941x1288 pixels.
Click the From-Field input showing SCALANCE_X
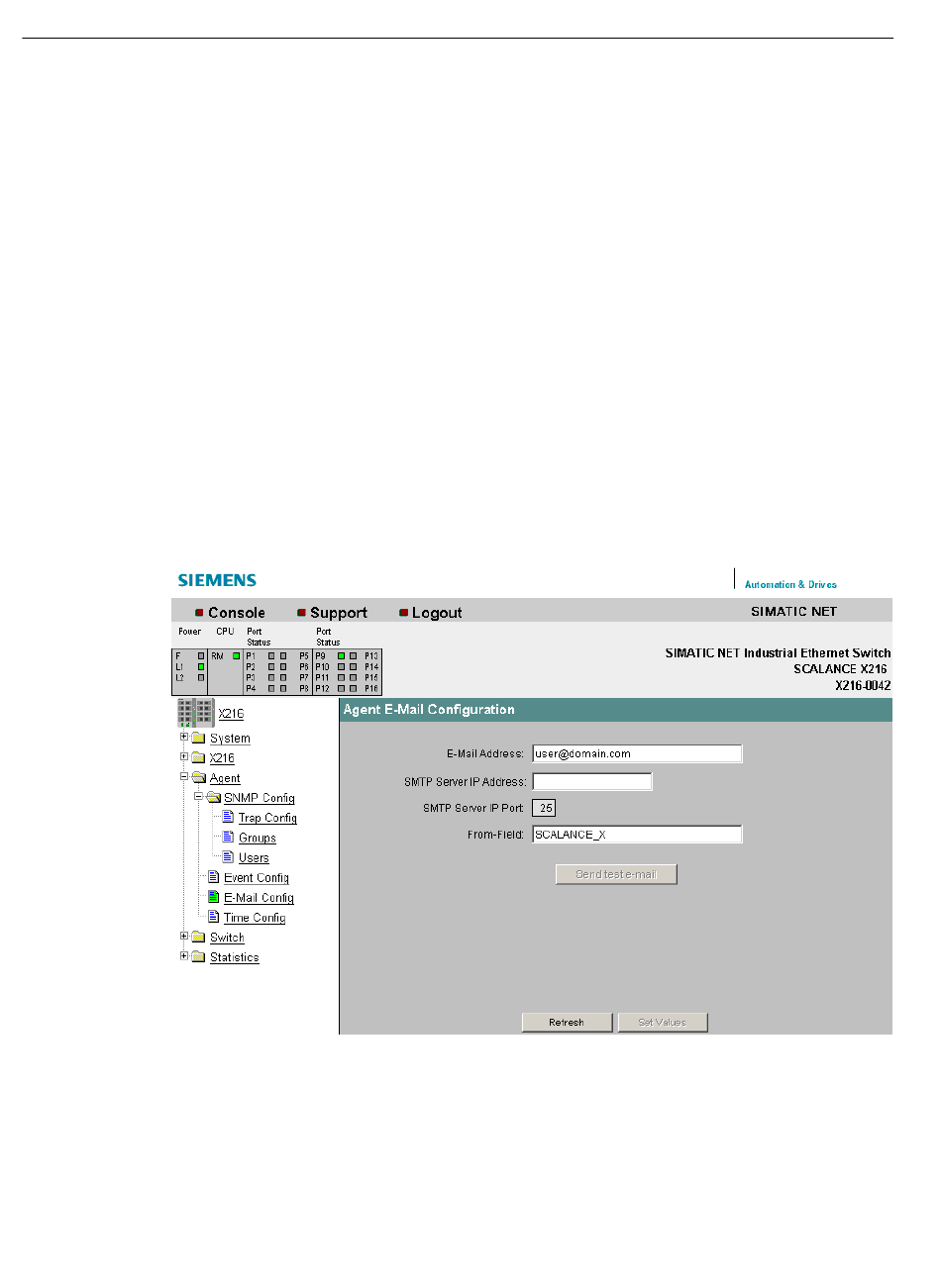pyautogui.click(x=637, y=835)
